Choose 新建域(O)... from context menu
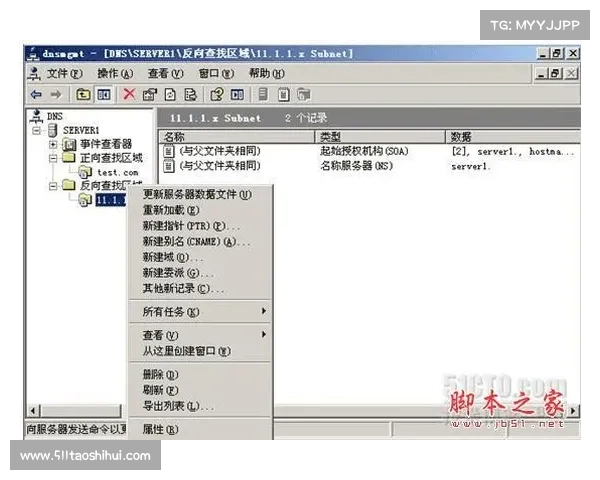Viewport: 600px width, 480px height. [x=201, y=257]
